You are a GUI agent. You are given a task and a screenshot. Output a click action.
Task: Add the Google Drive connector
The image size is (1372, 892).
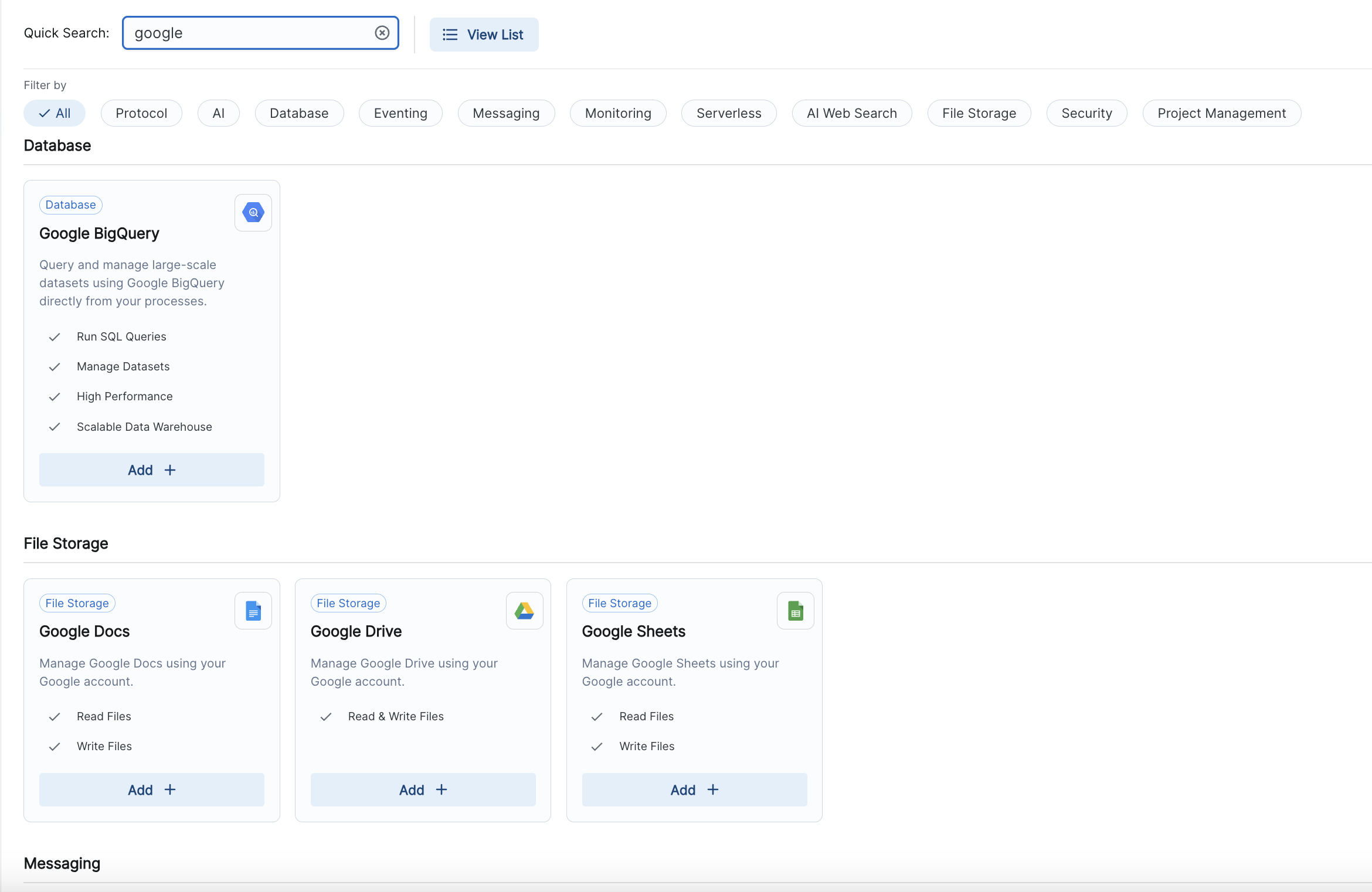(423, 790)
